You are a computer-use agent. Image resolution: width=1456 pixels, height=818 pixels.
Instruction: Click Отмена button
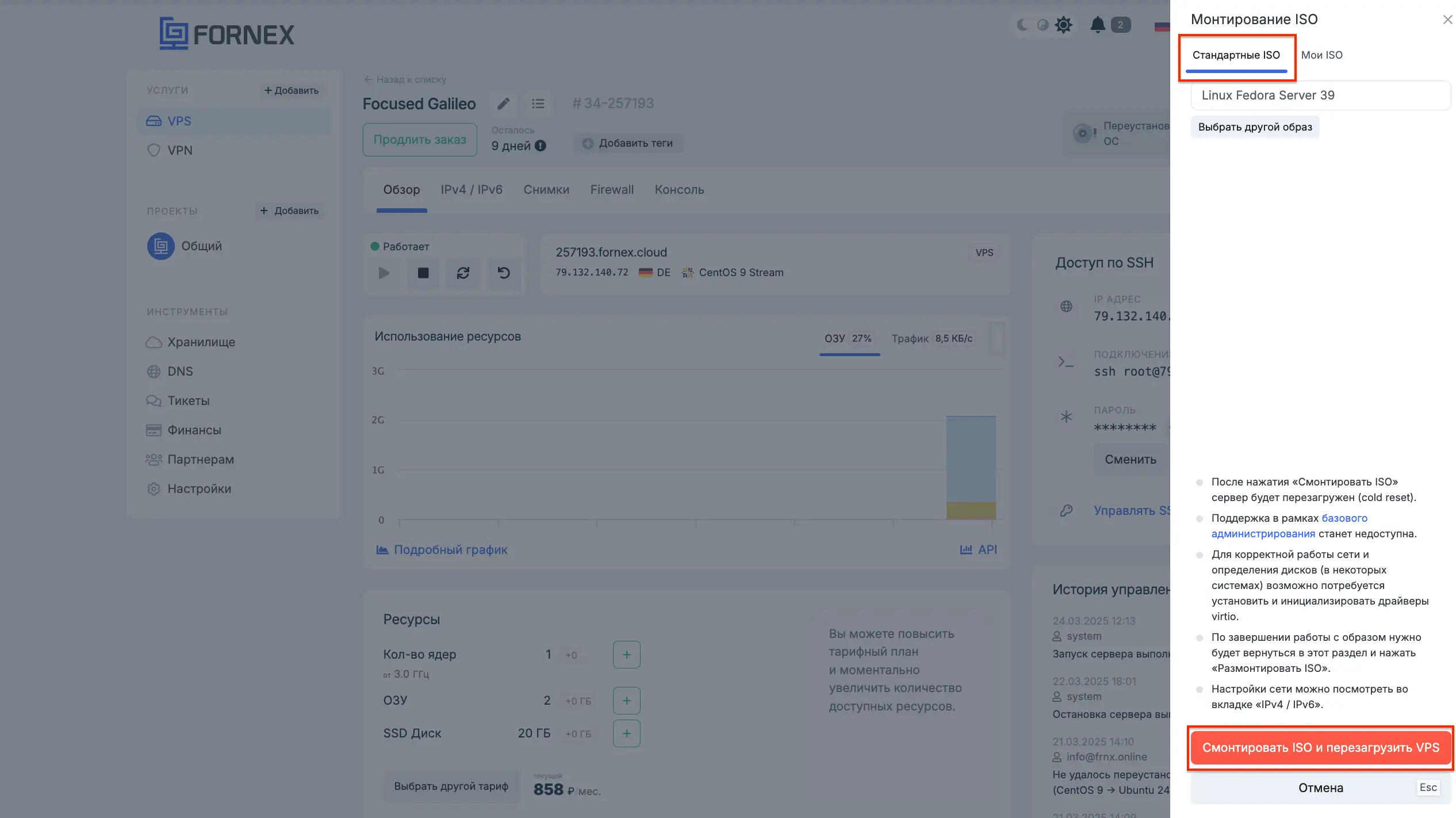(x=1320, y=788)
